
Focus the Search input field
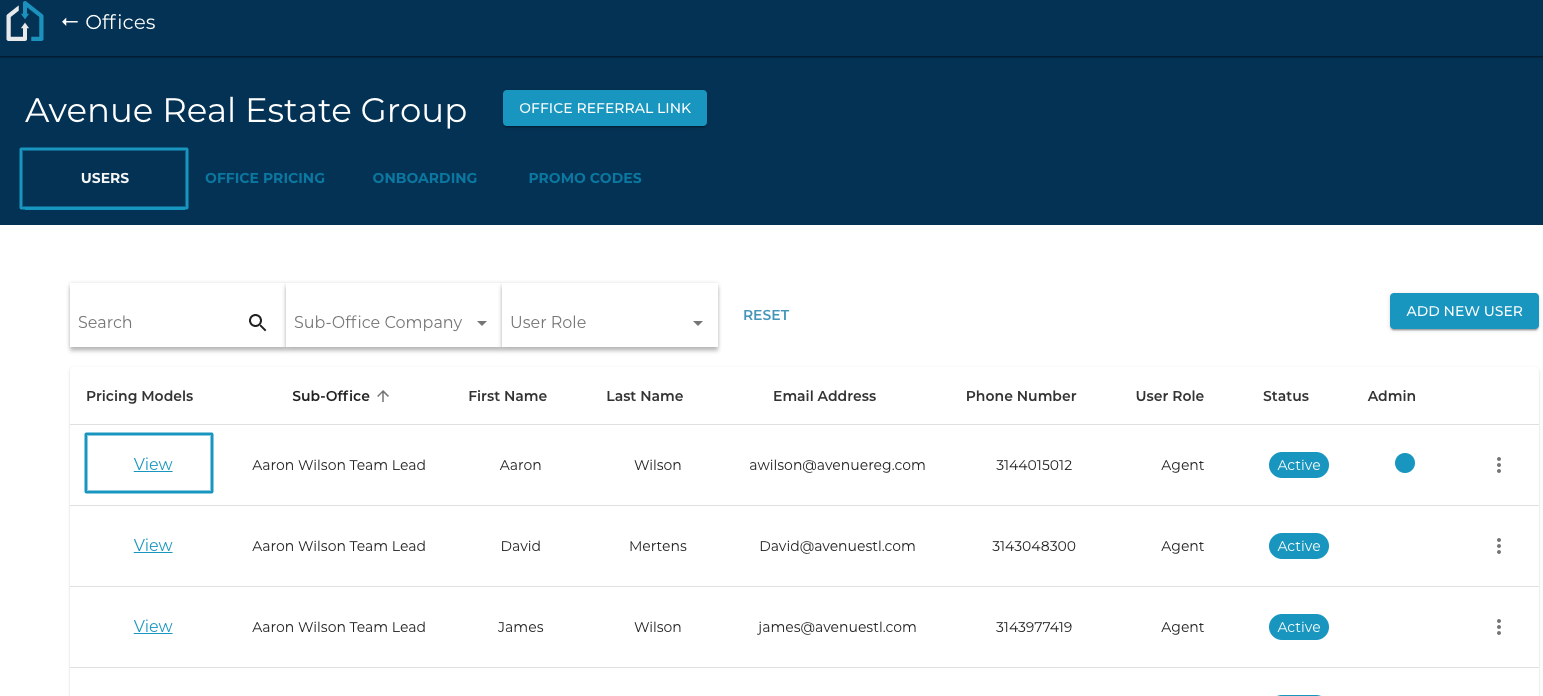[155, 322]
